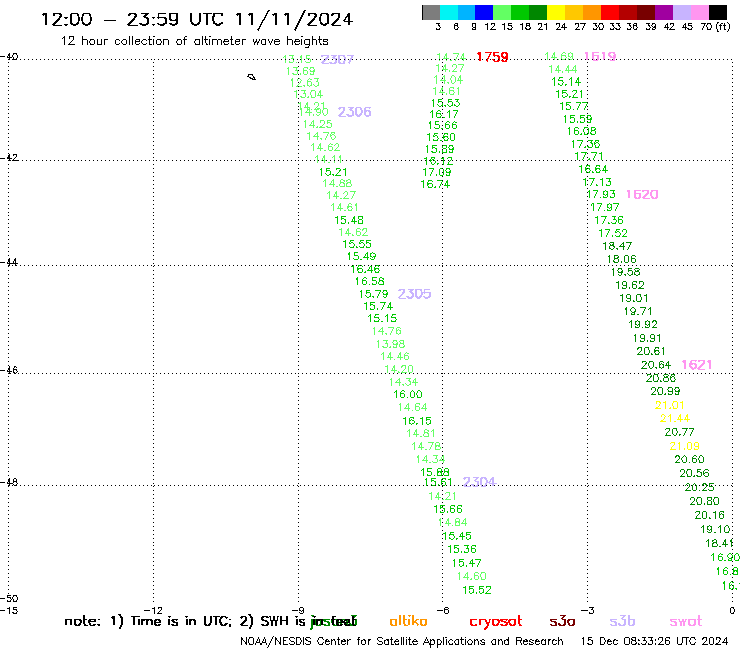Click the latitude axis label -44

tap(9, 262)
